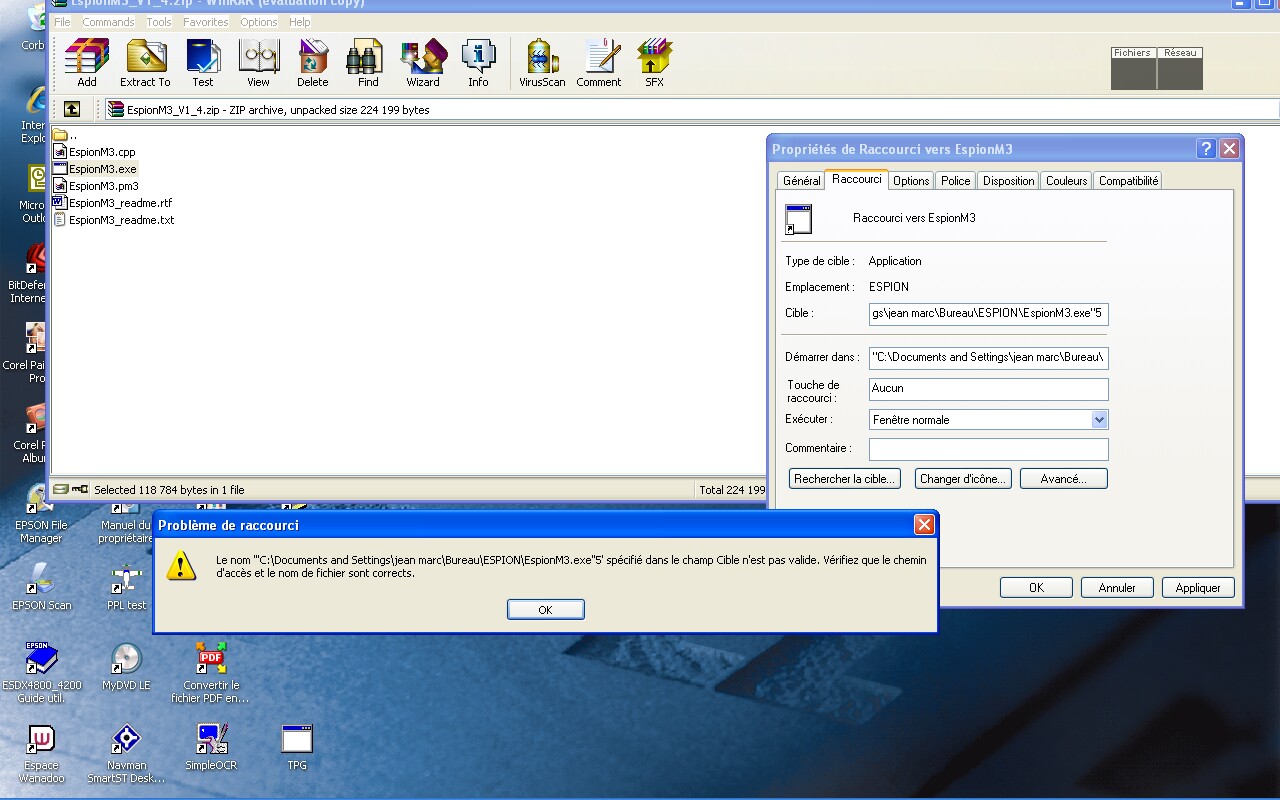
Task: Go up one level in WinRAR
Action: (x=72, y=109)
